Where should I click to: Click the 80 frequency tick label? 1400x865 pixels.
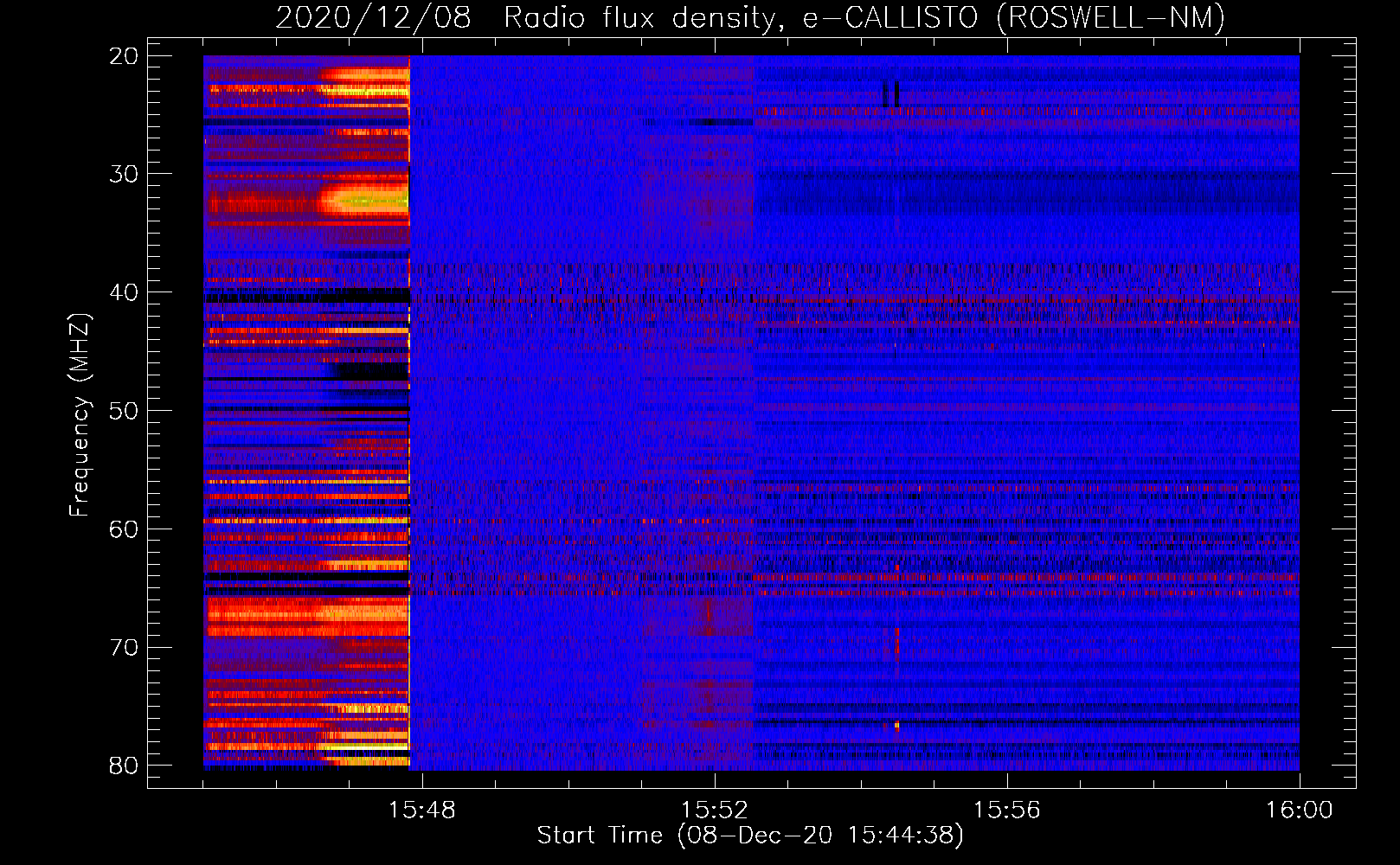[x=125, y=766]
